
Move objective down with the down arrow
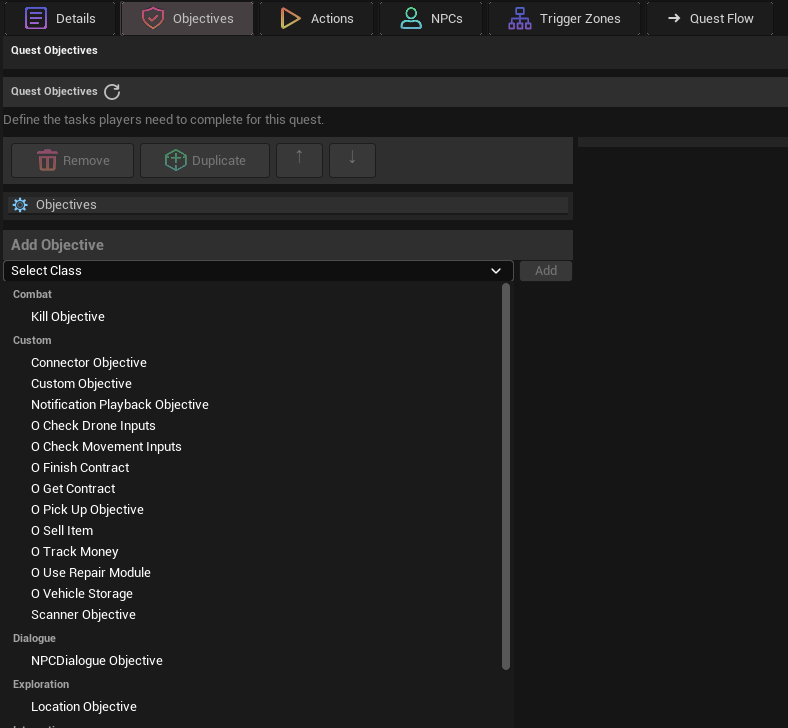pyautogui.click(x=352, y=161)
